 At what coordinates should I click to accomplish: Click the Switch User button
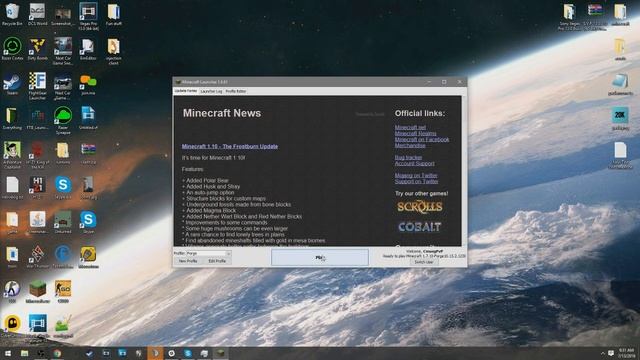[424, 262]
